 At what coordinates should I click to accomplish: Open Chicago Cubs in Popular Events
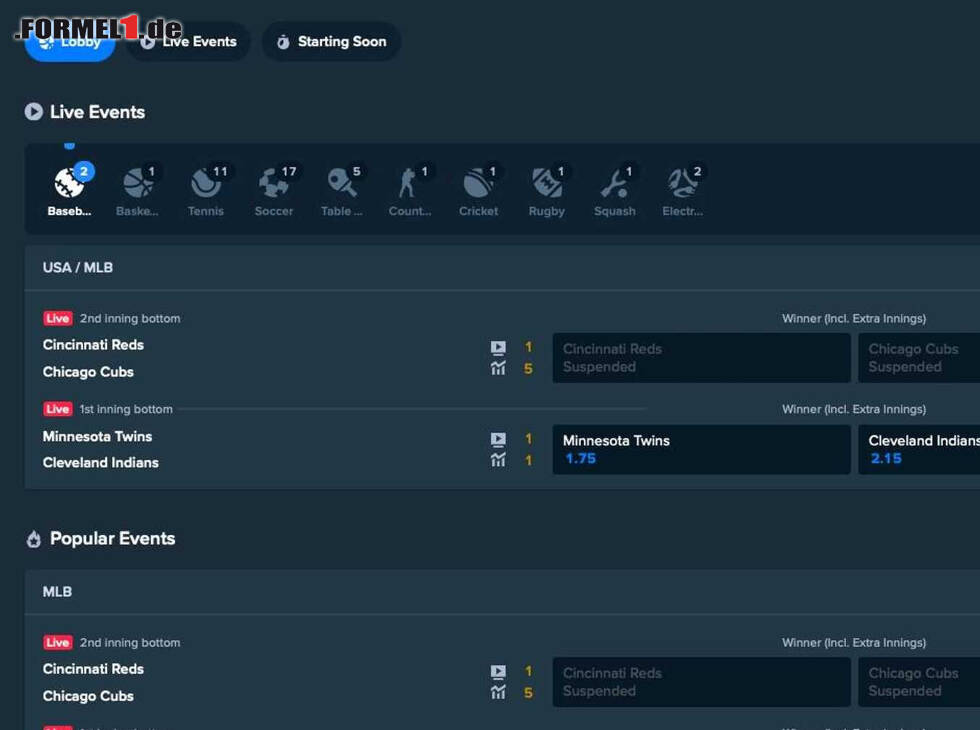tap(88, 696)
